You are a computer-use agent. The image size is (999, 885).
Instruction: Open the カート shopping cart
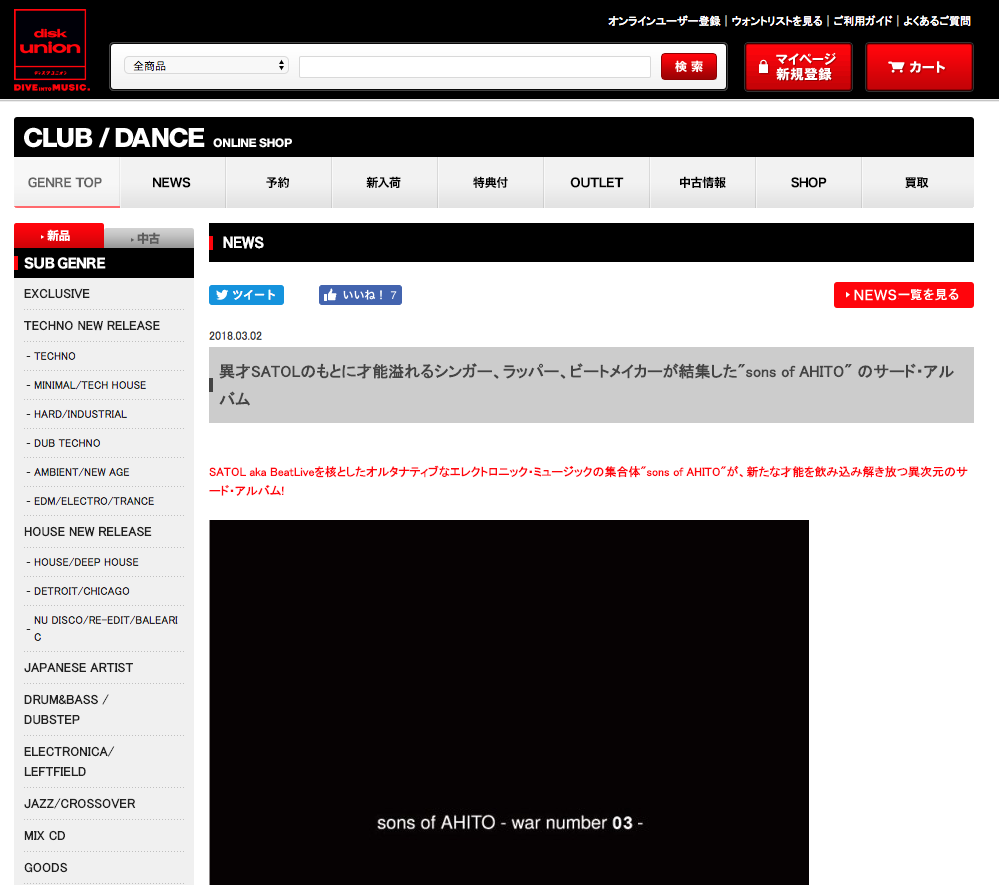[919, 67]
